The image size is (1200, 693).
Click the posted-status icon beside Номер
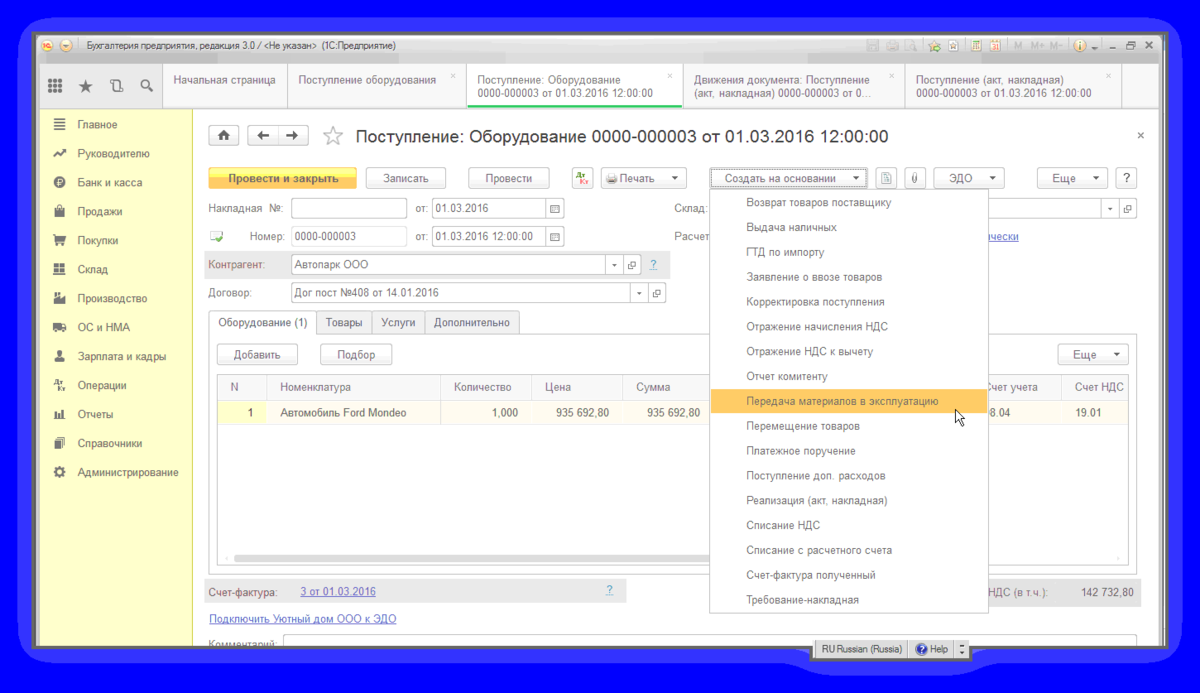coord(216,237)
